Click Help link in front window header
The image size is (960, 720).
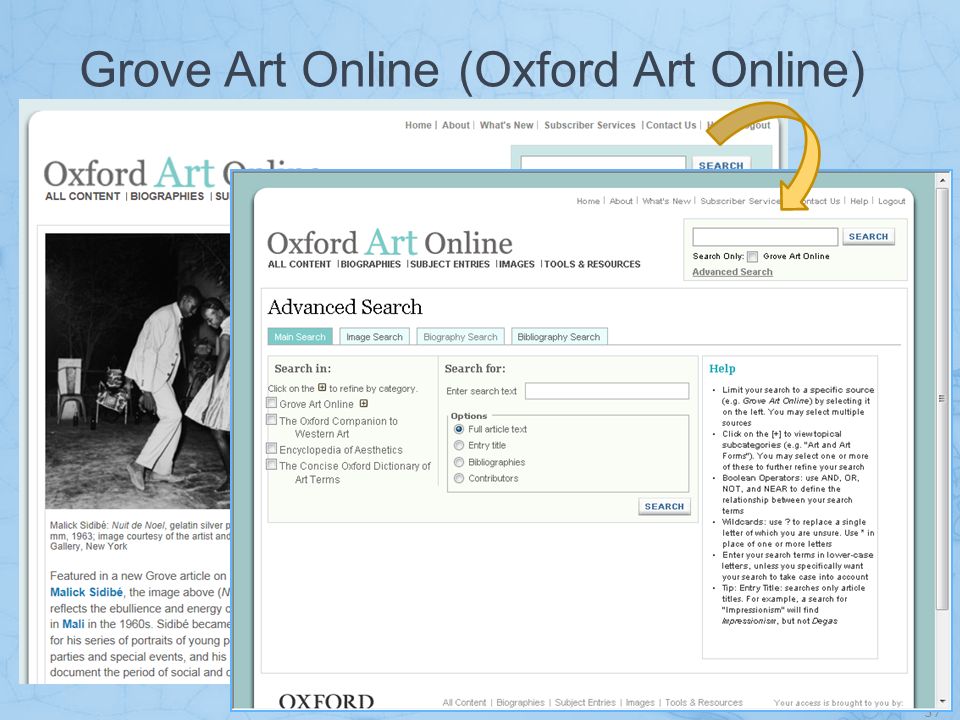point(859,201)
